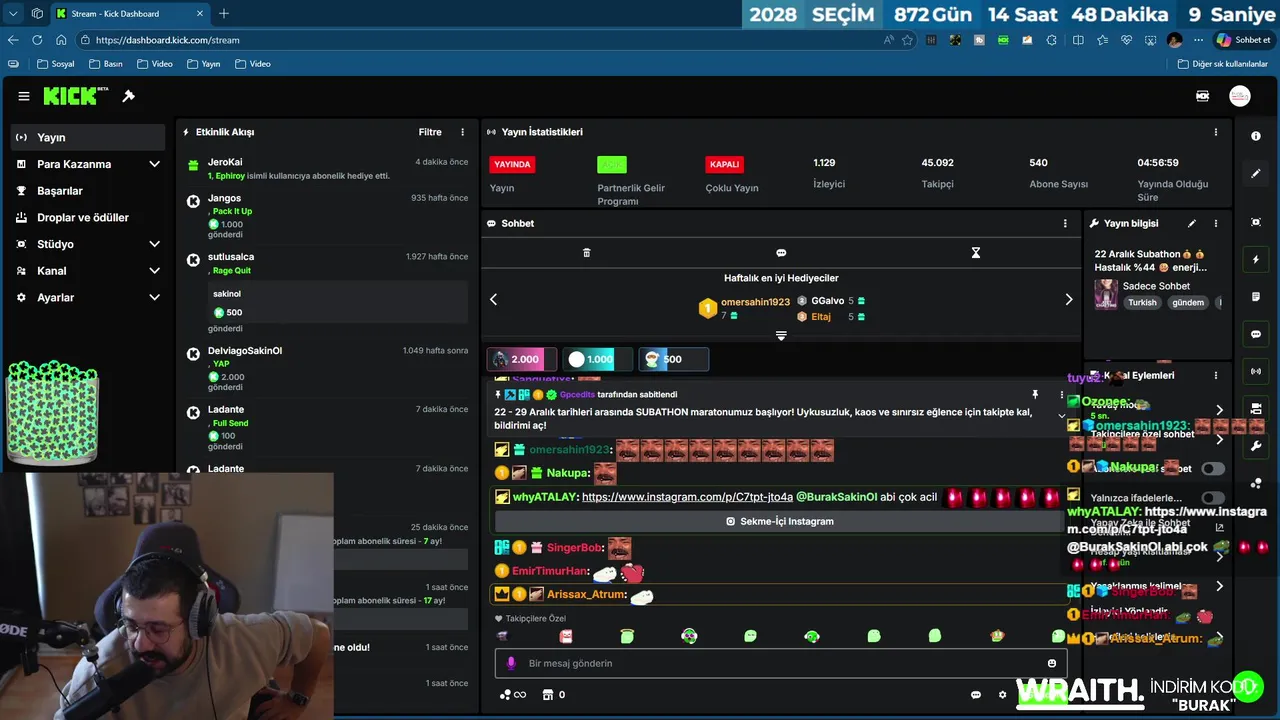This screenshot has height=720, width=1280.
Task: Click the Filtre button in activity feed
Action: click(x=430, y=132)
